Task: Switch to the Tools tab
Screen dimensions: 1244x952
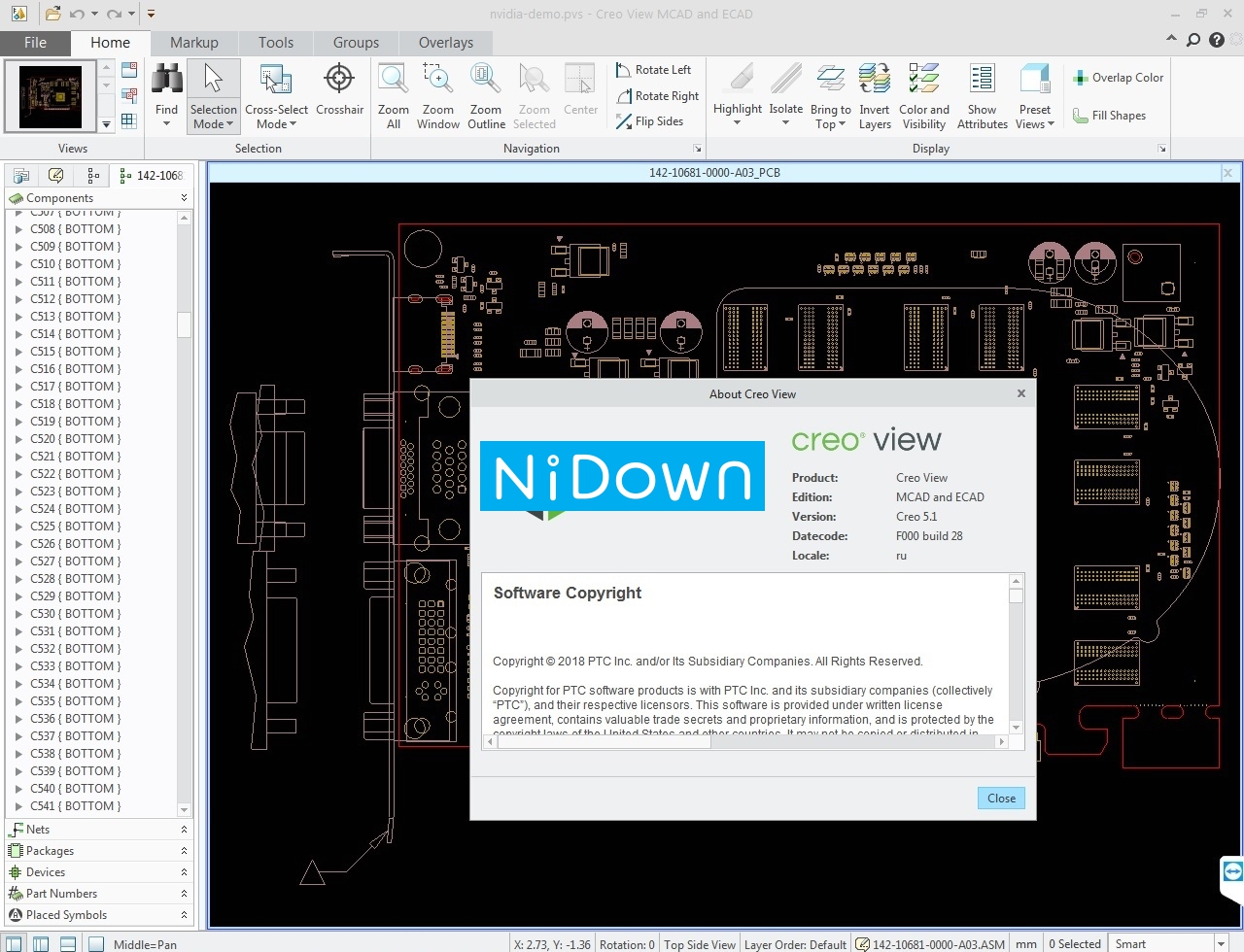Action: [x=276, y=43]
